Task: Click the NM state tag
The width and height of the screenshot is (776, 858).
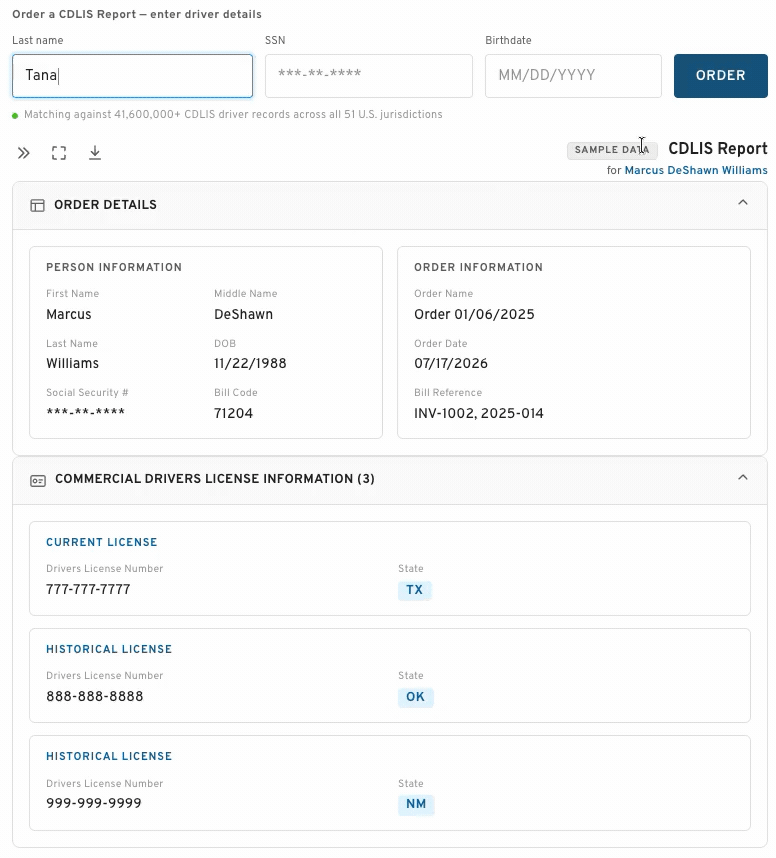Action: point(416,804)
